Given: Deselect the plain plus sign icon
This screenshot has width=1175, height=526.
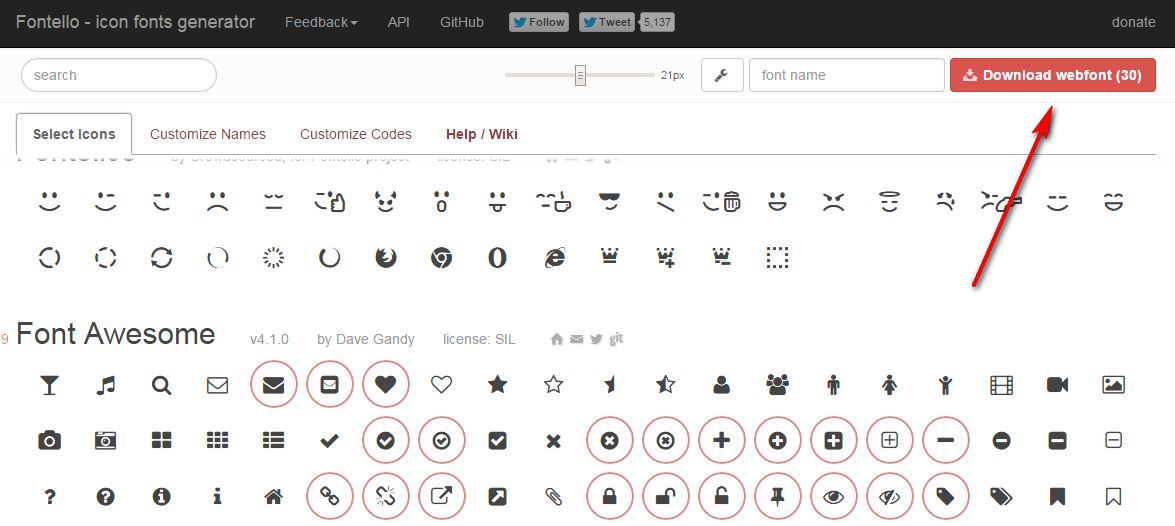Looking at the screenshot, I should pyautogui.click(x=722, y=441).
